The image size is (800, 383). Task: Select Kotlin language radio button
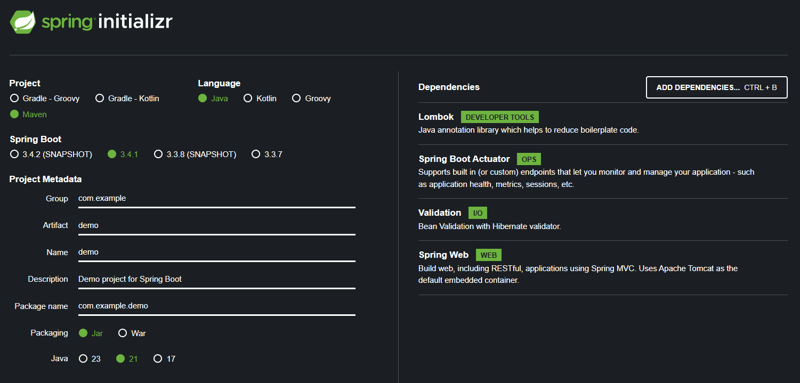pos(260,98)
